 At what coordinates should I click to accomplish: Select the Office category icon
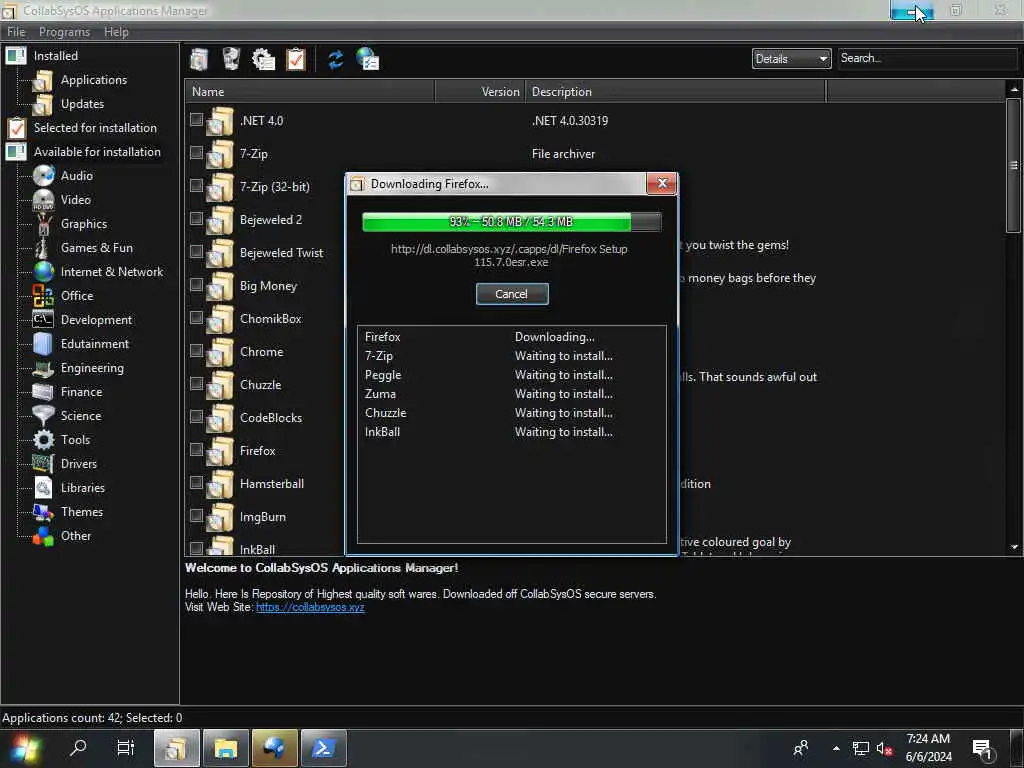43,296
